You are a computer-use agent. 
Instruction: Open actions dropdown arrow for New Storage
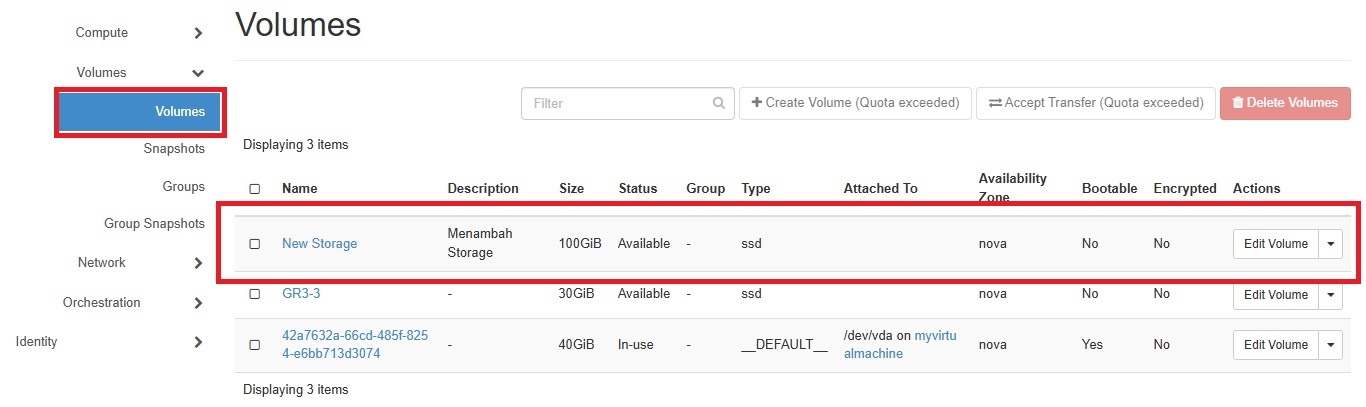tap(1330, 244)
